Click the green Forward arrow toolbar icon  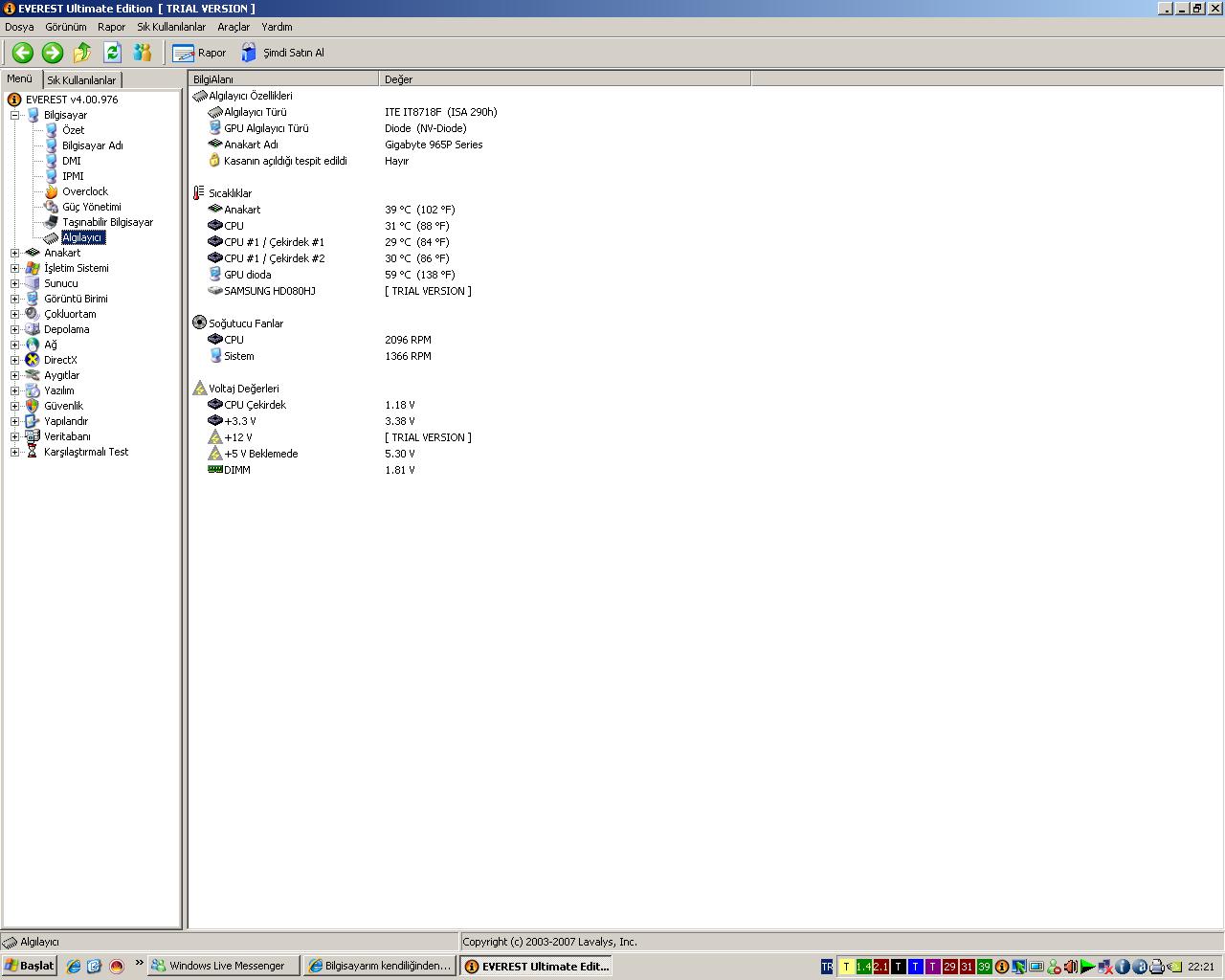pos(53,53)
